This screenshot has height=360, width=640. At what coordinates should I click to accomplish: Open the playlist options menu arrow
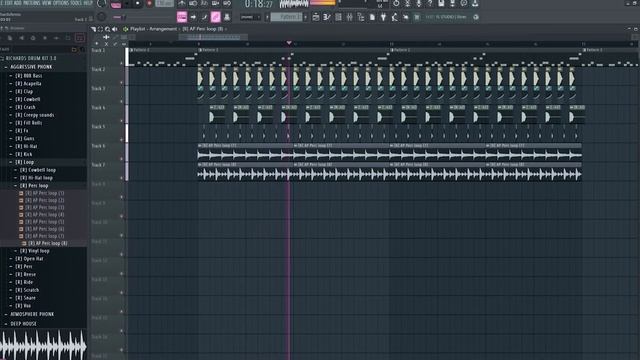tap(93, 29)
